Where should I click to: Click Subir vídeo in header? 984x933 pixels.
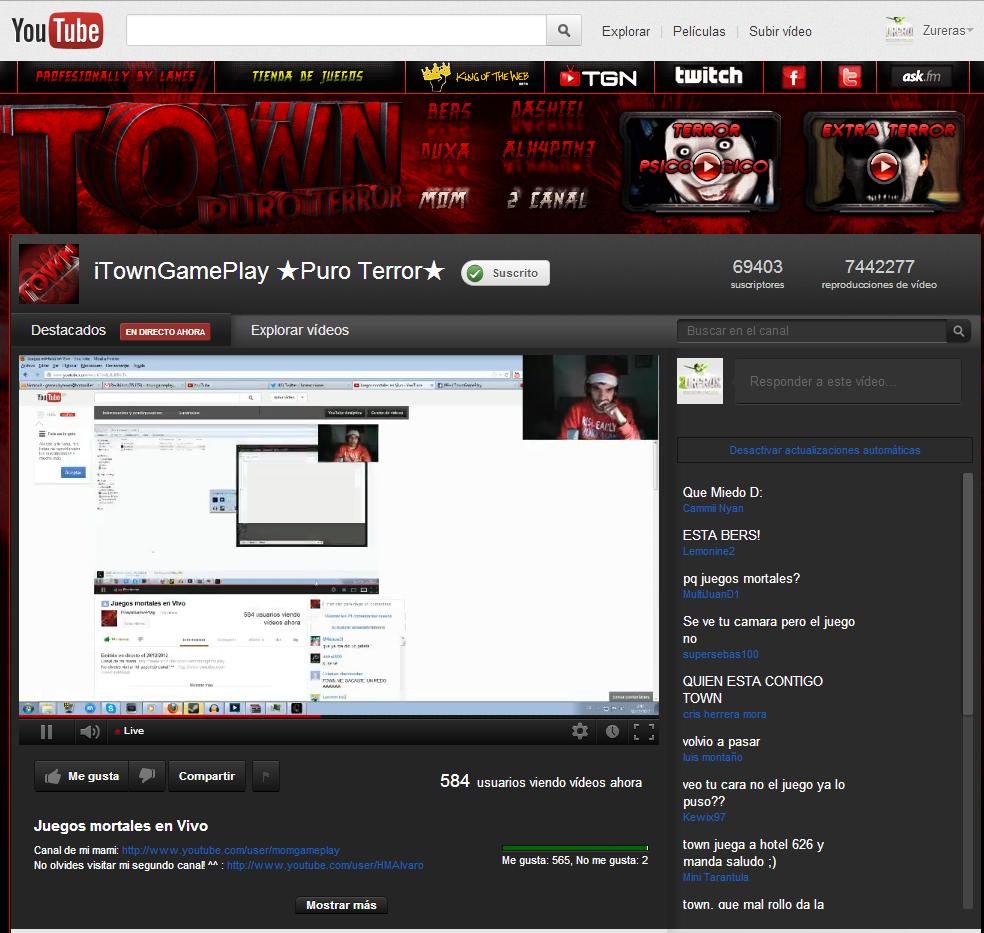tap(780, 31)
